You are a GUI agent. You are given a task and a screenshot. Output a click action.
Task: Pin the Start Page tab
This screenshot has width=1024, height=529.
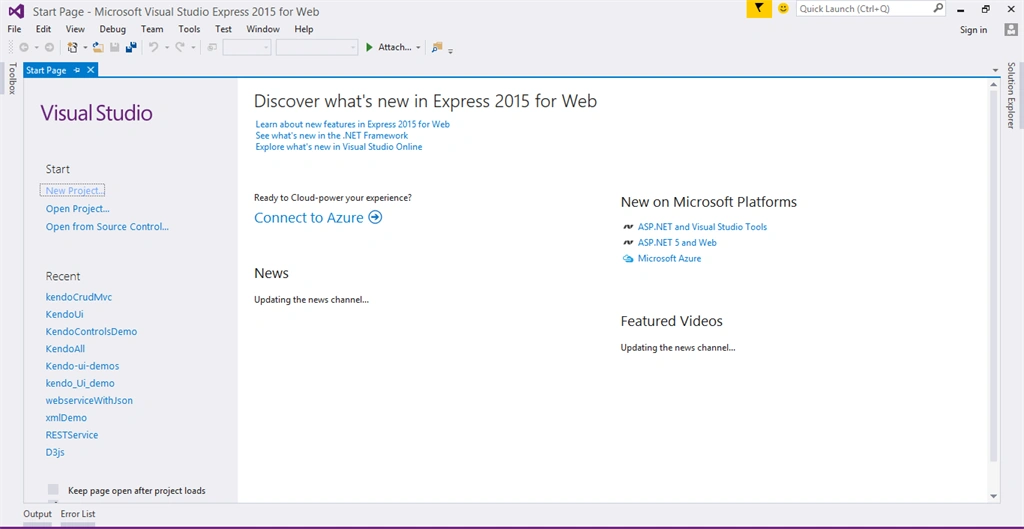(x=77, y=70)
